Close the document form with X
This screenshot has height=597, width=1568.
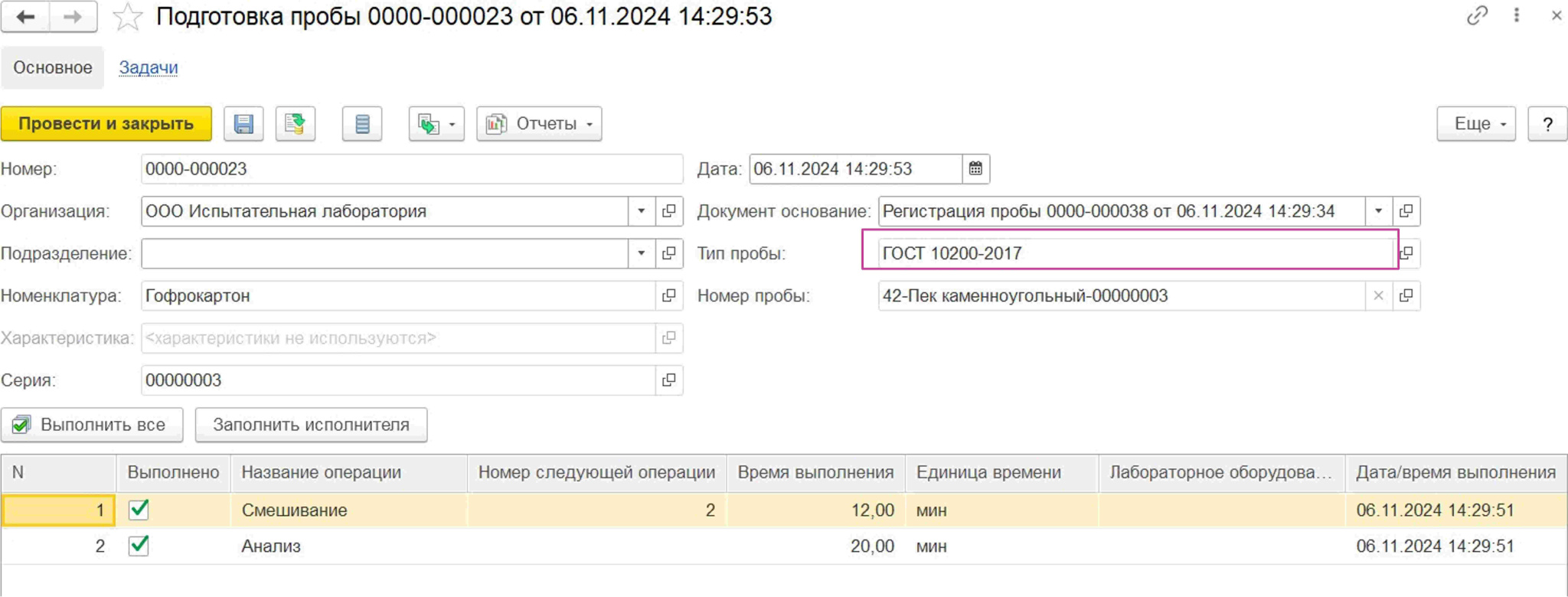(1556, 15)
